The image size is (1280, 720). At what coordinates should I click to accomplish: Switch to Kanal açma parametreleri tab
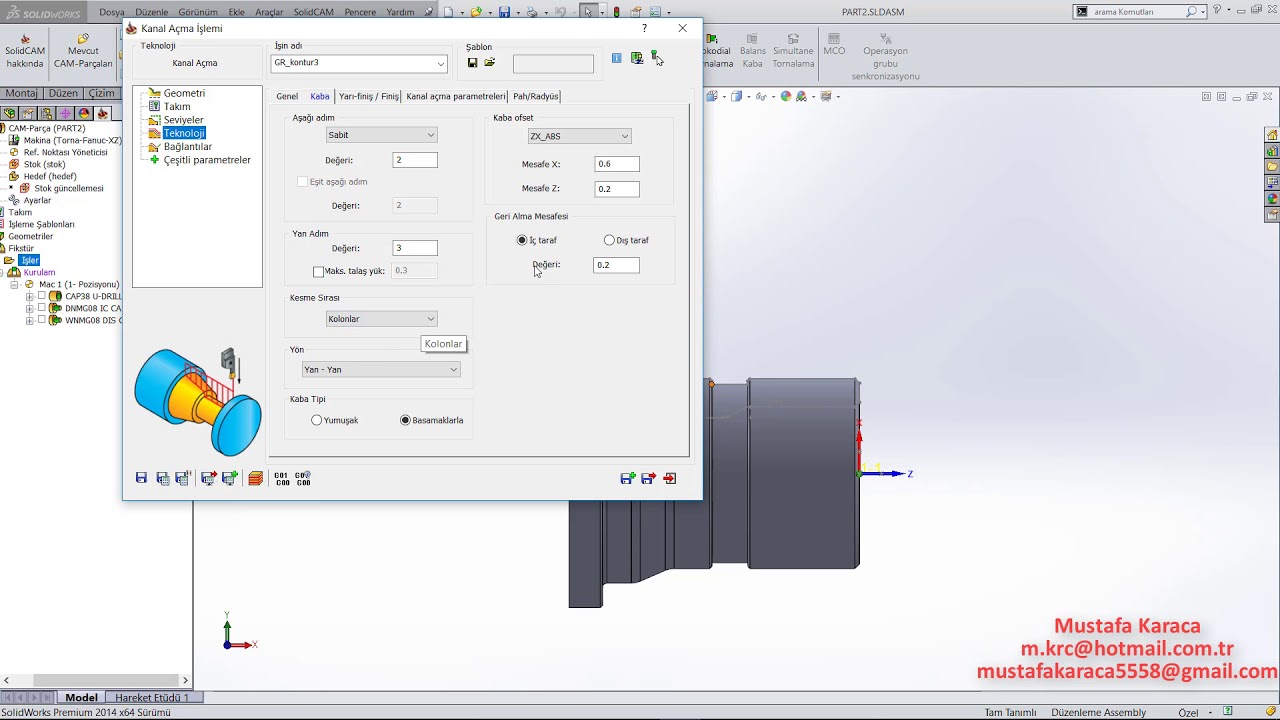[x=456, y=96]
